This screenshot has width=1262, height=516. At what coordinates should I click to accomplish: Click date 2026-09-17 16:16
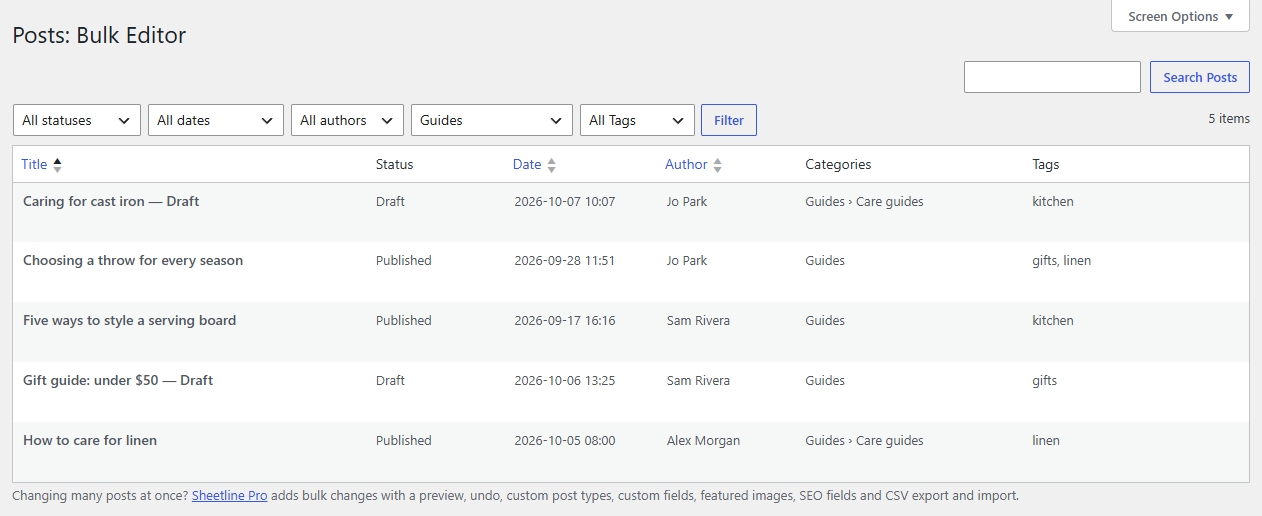click(565, 320)
